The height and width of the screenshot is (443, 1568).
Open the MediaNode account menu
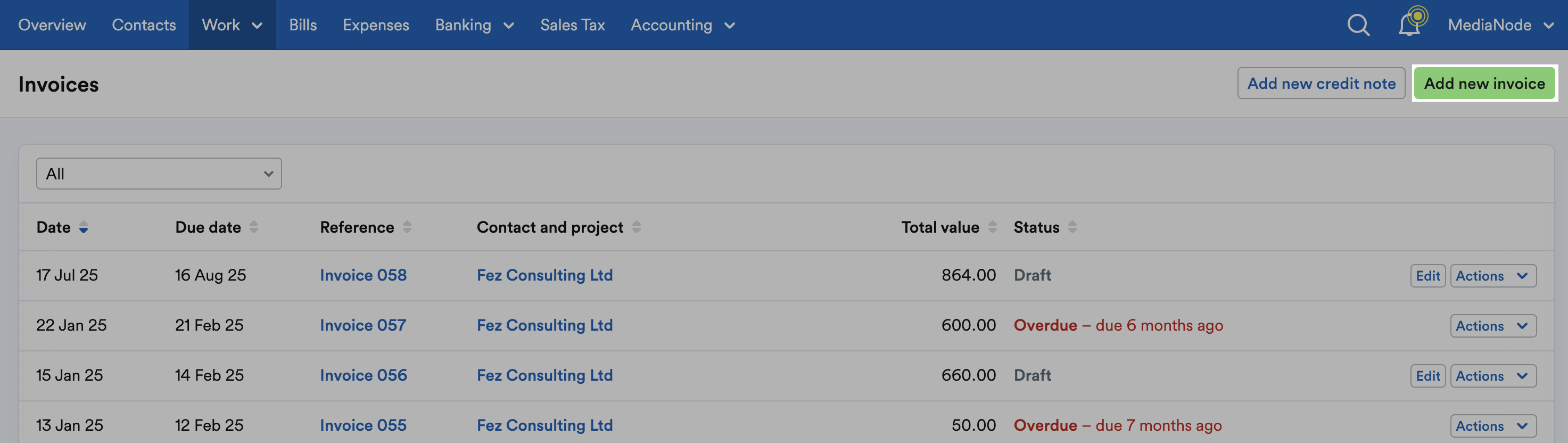(1500, 25)
